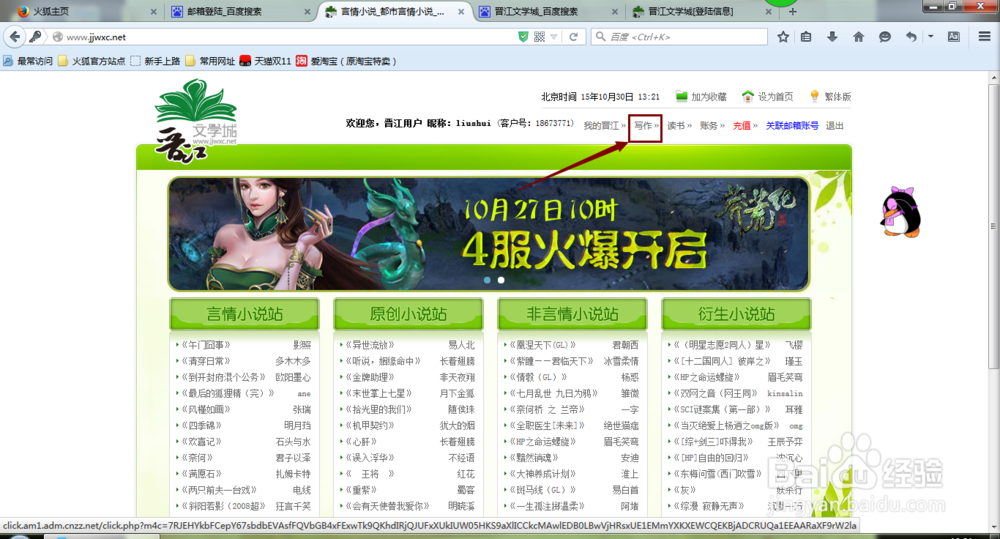Open the QR code icon in address bar

540,37
